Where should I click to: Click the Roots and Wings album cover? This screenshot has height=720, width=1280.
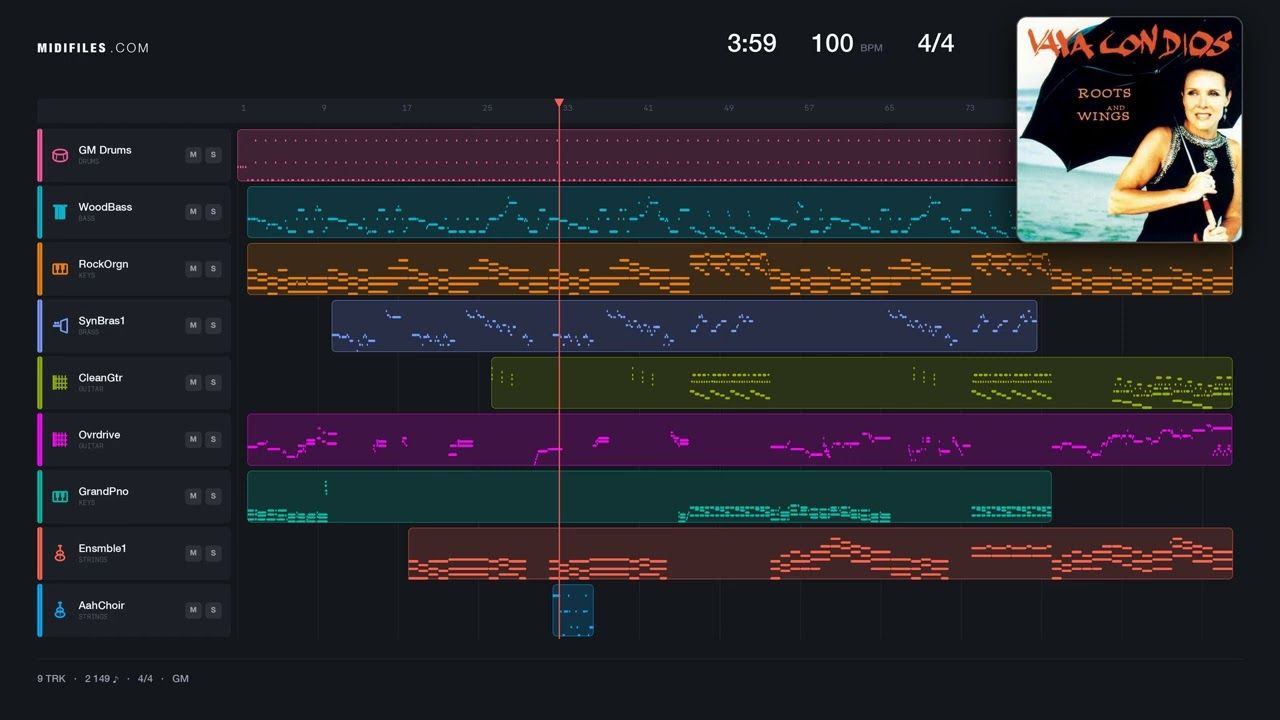click(1130, 129)
